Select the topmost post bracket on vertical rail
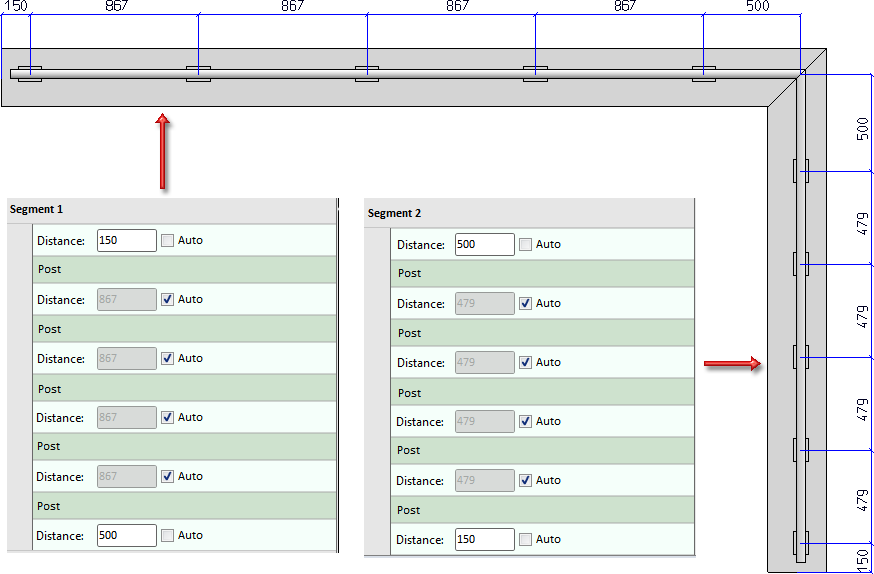 pyautogui.click(x=800, y=171)
